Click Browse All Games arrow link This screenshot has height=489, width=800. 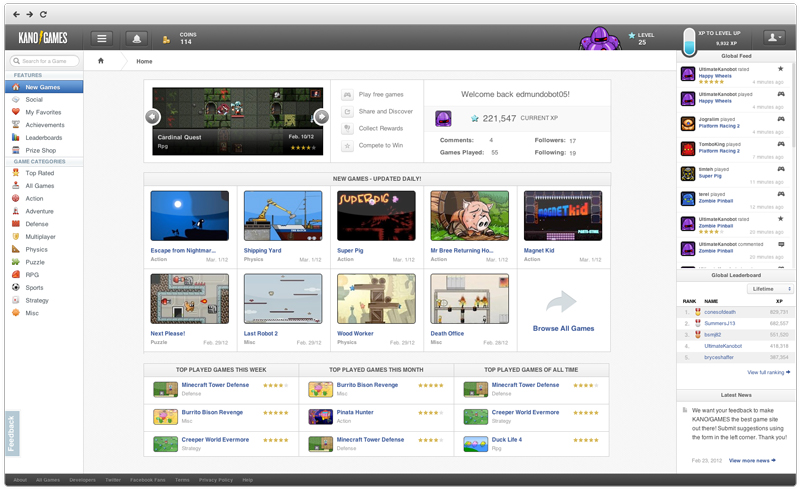(563, 311)
